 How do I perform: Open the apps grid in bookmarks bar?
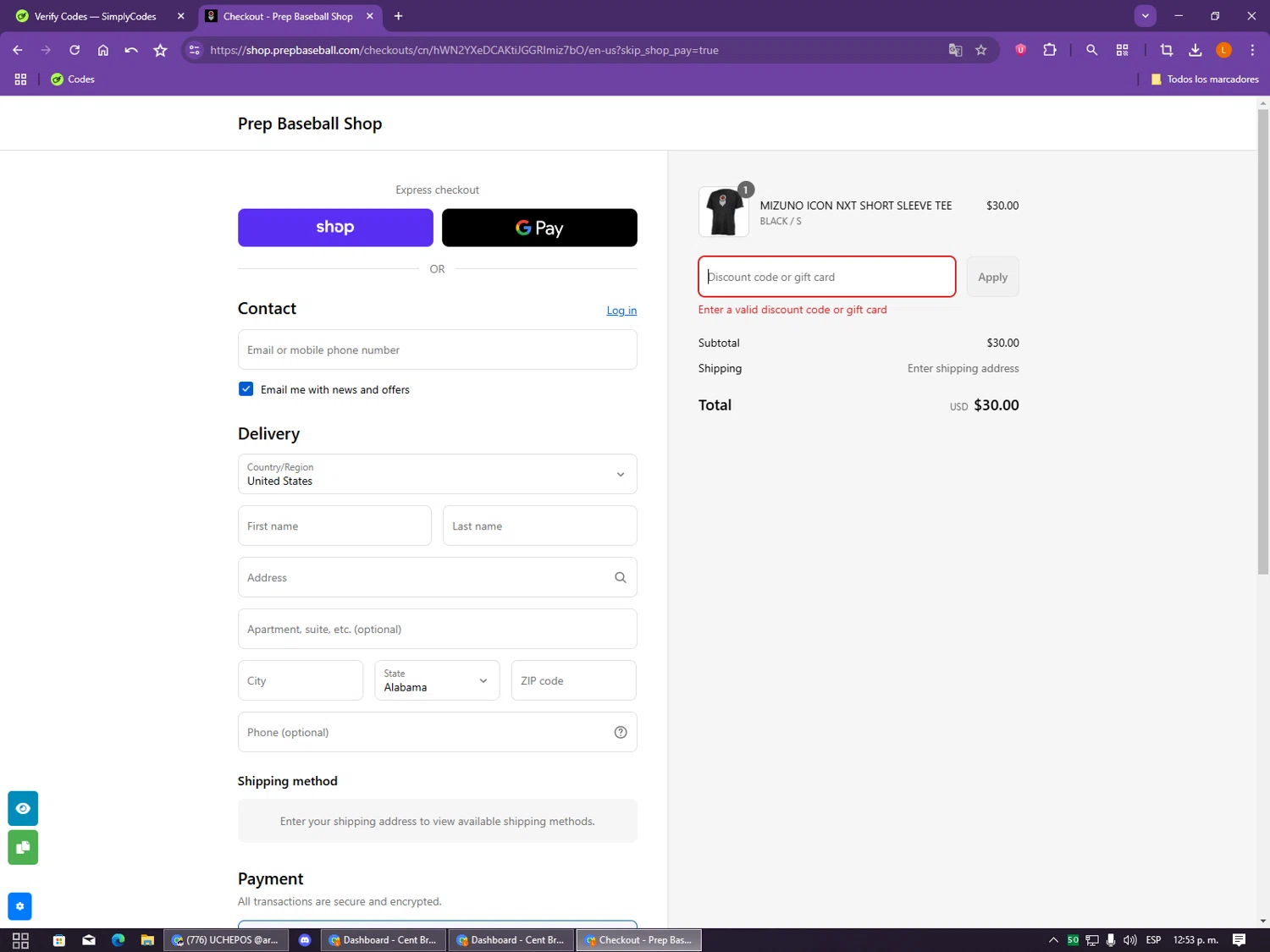coord(21,79)
